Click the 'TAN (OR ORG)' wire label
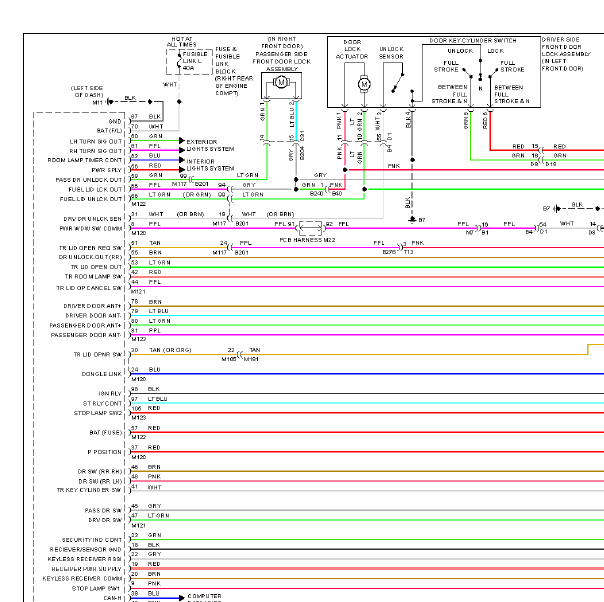 pos(170,350)
